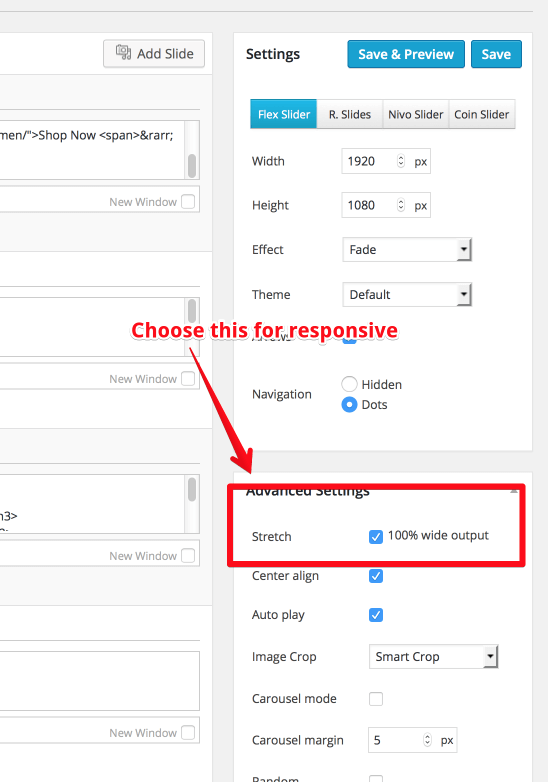The height and width of the screenshot is (782, 548).
Task: Click the Add Slide button
Action: click(154, 53)
